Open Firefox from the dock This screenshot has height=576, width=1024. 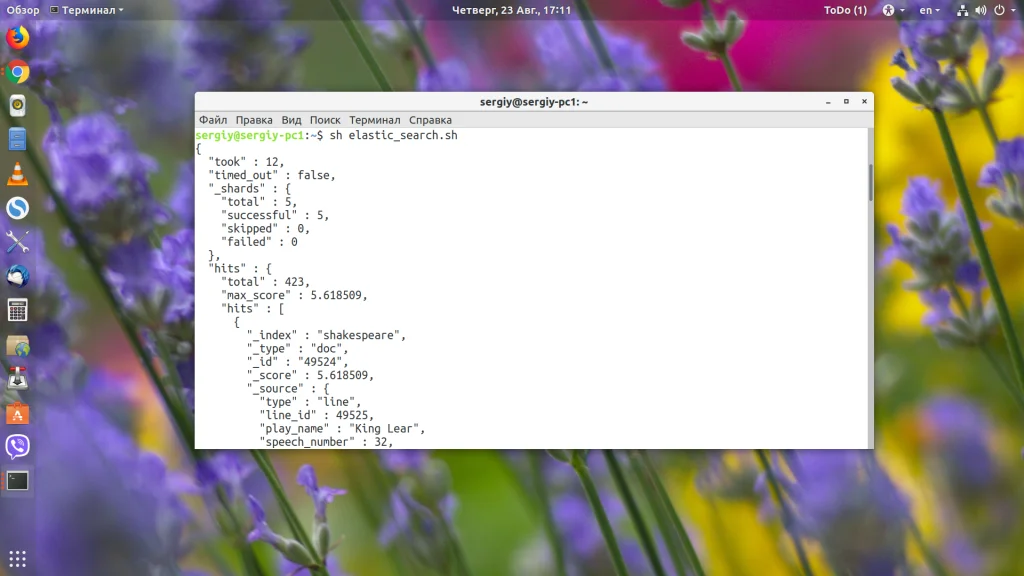pyautogui.click(x=18, y=37)
